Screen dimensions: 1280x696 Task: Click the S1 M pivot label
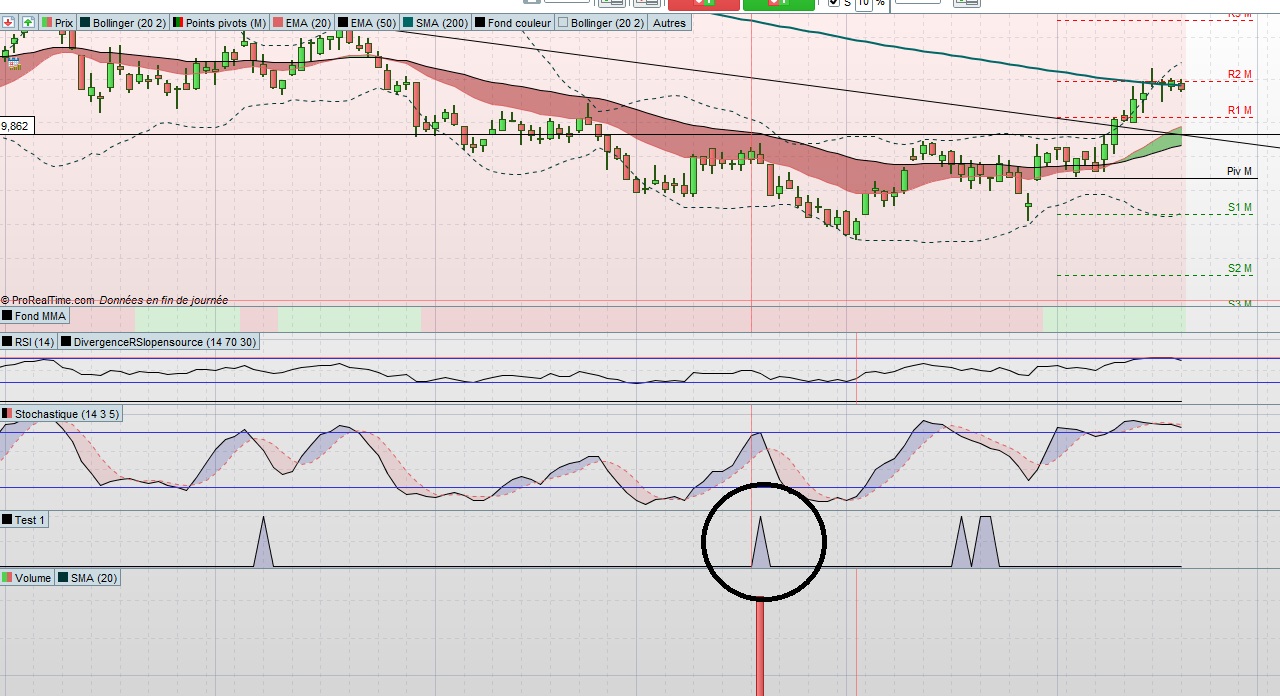coord(1240,208)
